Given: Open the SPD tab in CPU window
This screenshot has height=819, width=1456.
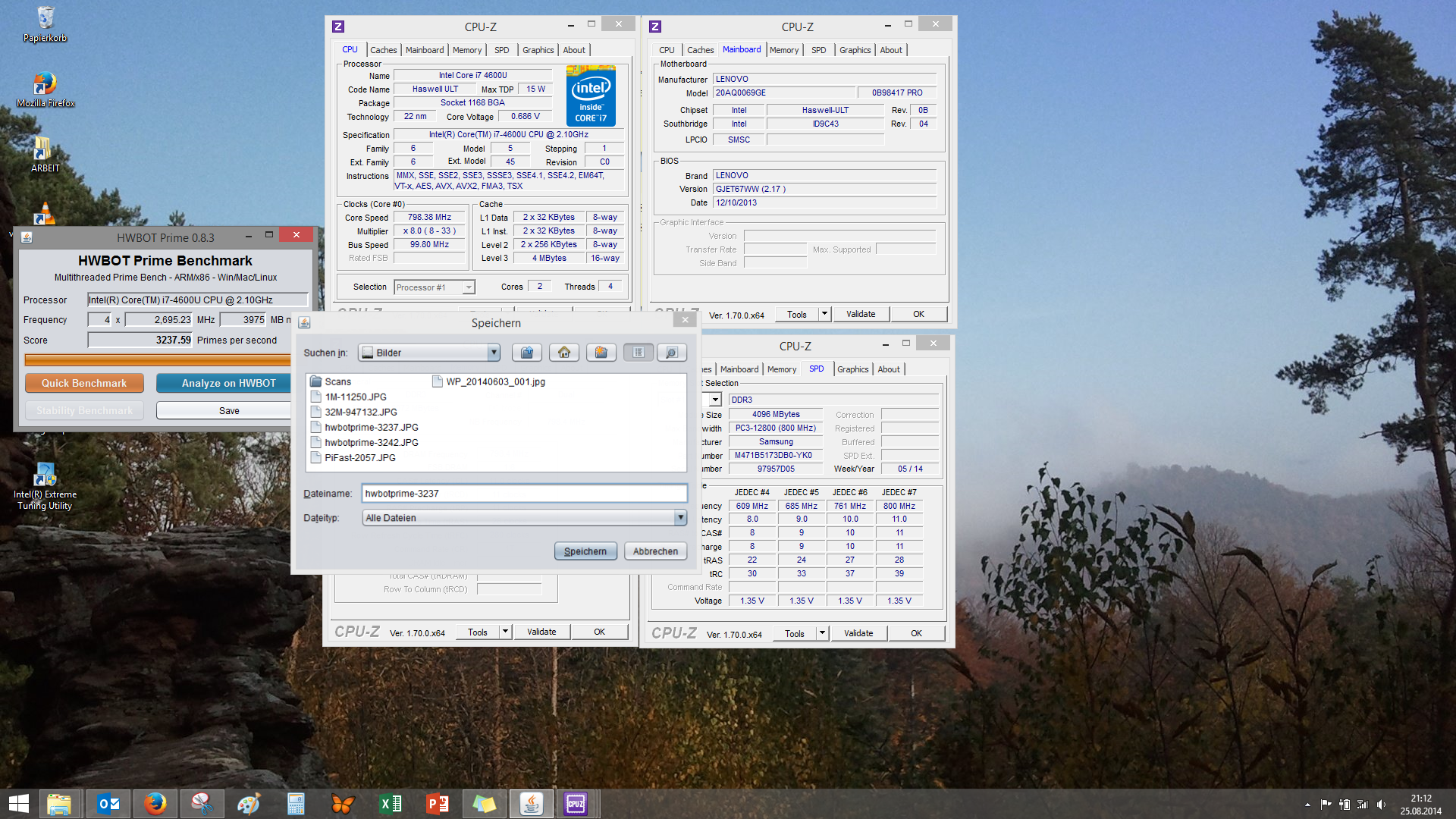Looking at the screenshot, I should click(501, 50).
